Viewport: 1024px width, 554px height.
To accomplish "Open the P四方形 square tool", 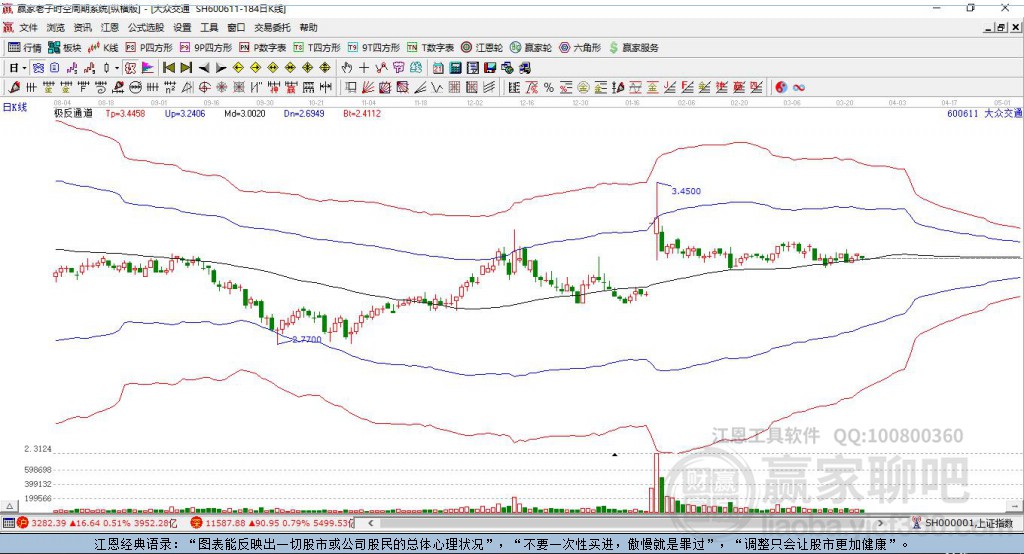I will (149, 48).
